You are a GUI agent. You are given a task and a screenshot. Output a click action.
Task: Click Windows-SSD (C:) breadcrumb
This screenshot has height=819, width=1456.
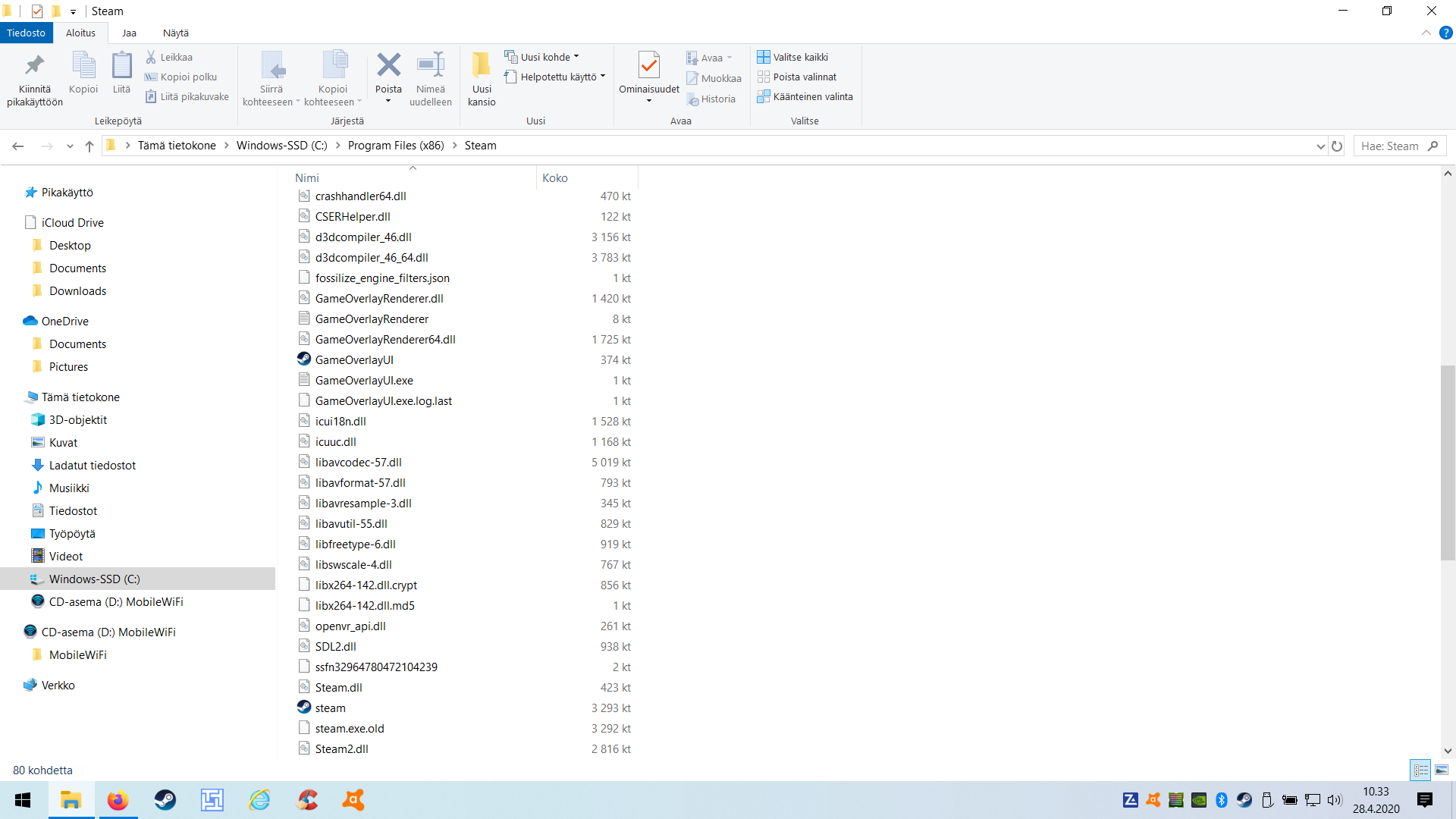[x=281, y=146]
